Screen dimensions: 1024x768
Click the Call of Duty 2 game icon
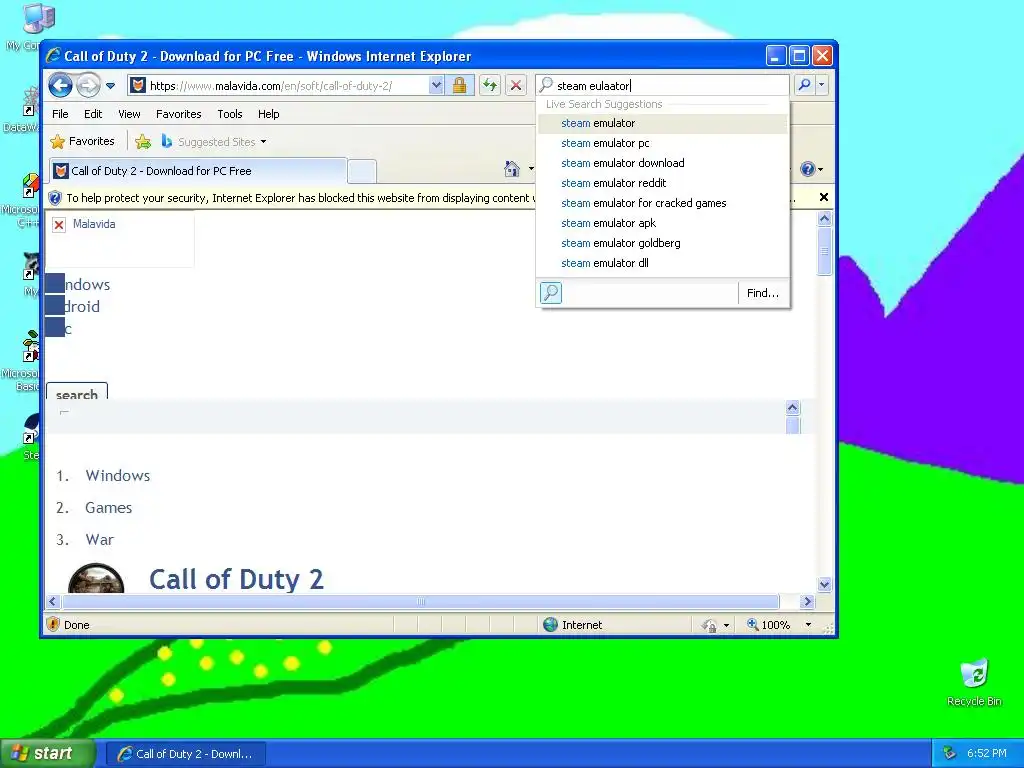[x=96, y=579]
